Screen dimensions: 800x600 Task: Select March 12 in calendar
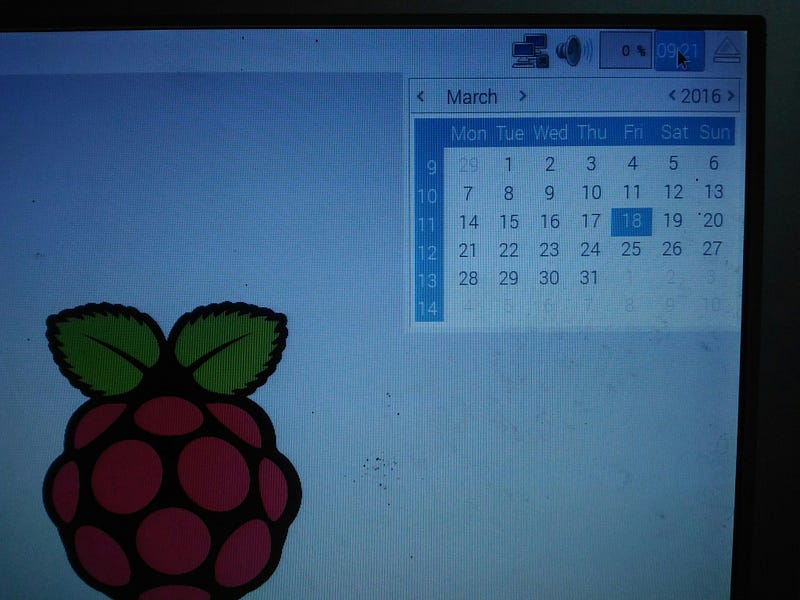point(673,192)
